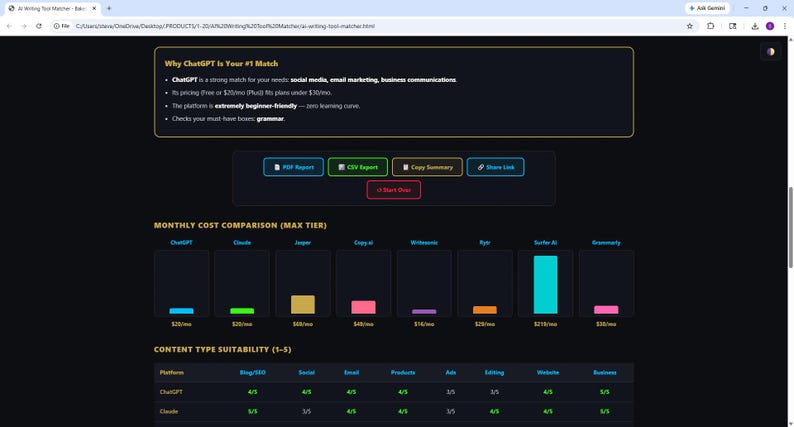Click the Copy Summary button

pos(427,167)
